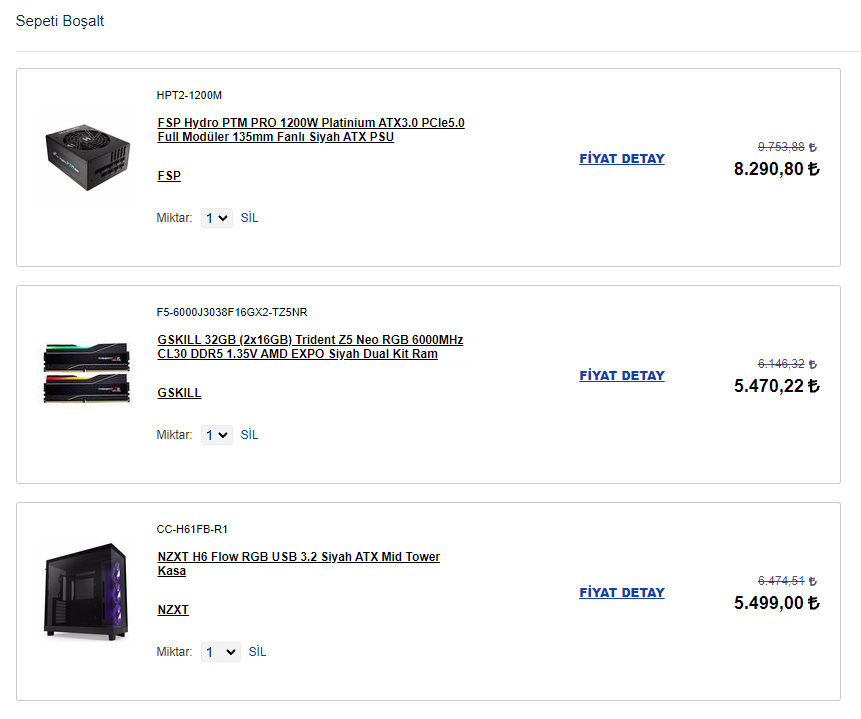The image size is (861, 719).
Task: View FİYAT DETAY for GSKILL RAM
Action: (x=622, y=376)
